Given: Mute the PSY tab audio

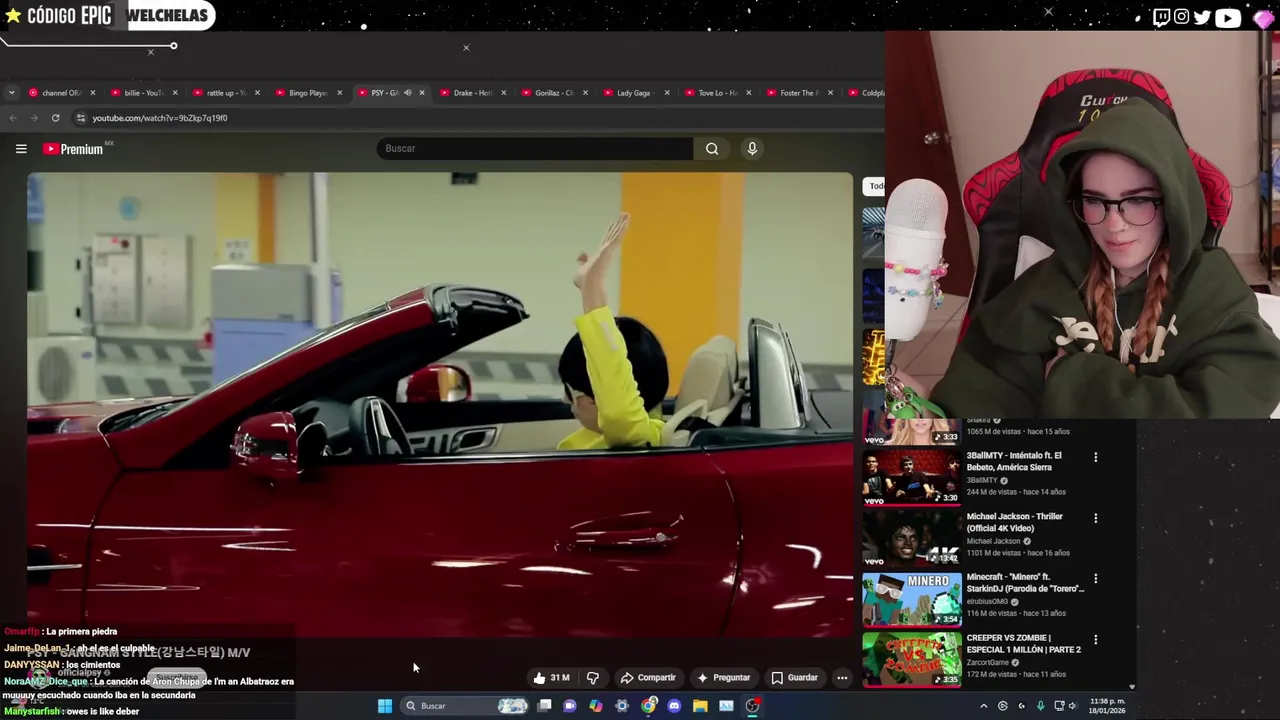Looking at the screenshot, I should [407, 93].
